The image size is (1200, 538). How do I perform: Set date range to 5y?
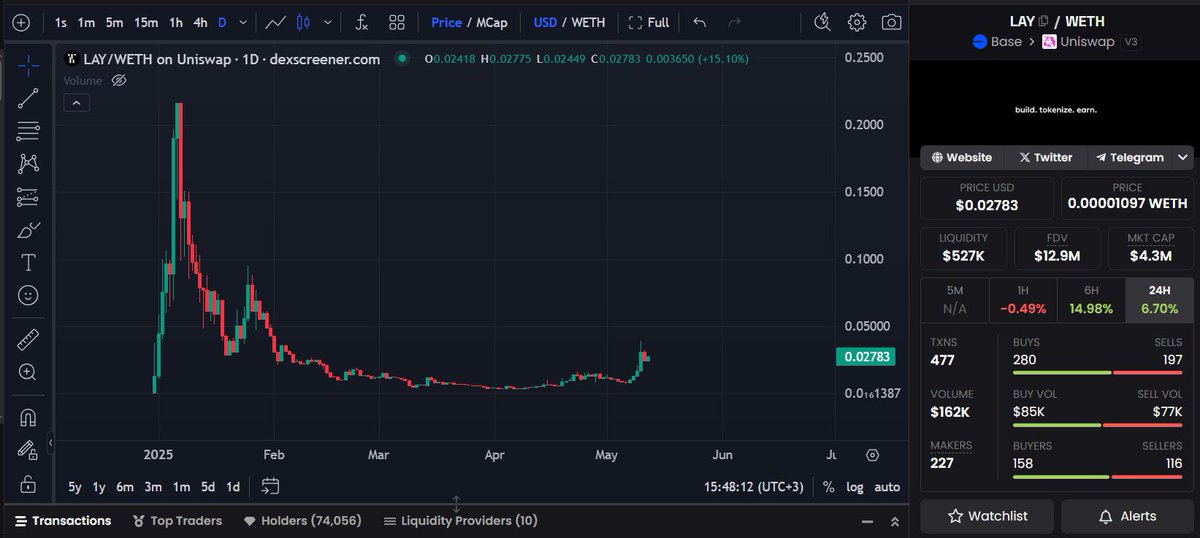tap(75, 487)
